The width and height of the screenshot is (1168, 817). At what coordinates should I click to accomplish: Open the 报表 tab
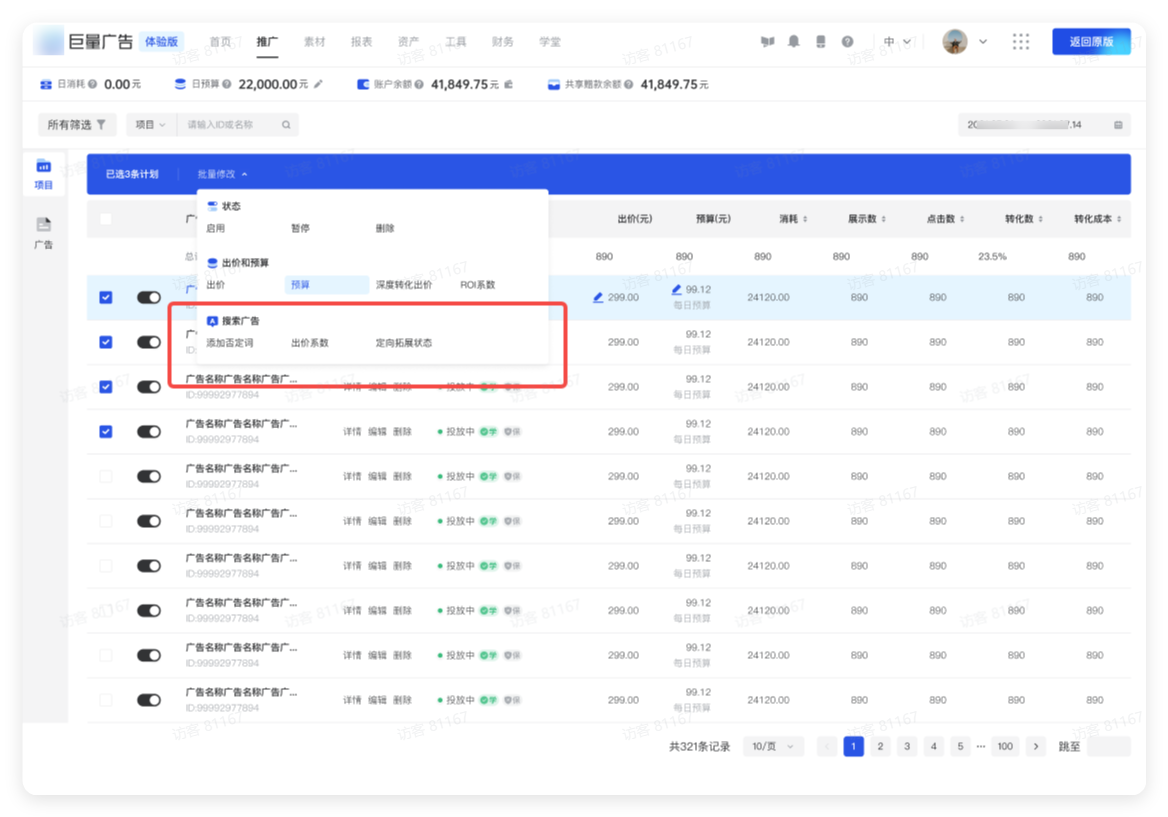click(361, 42)
